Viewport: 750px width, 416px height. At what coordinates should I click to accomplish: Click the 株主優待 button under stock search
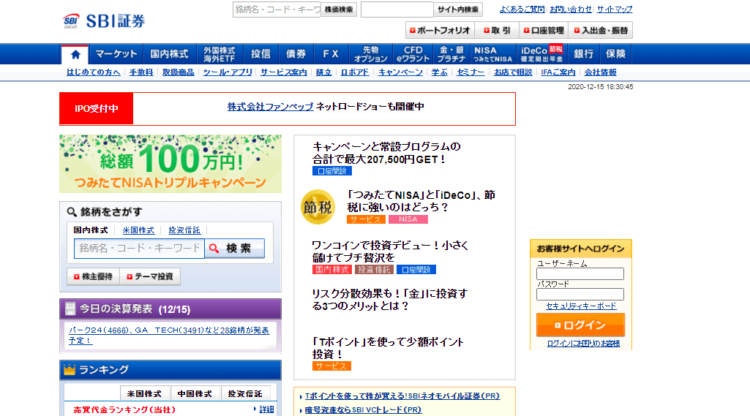pos(94,276)
